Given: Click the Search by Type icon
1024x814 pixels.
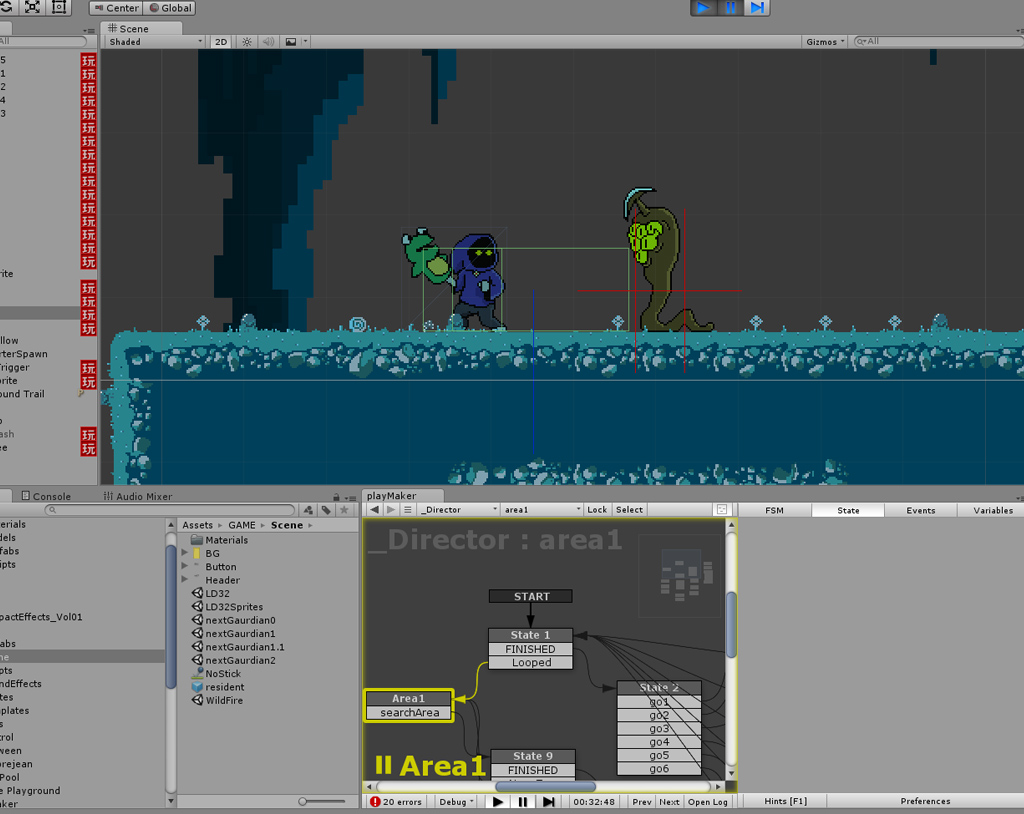Looking at the screenshot, I should pos(308,510).
